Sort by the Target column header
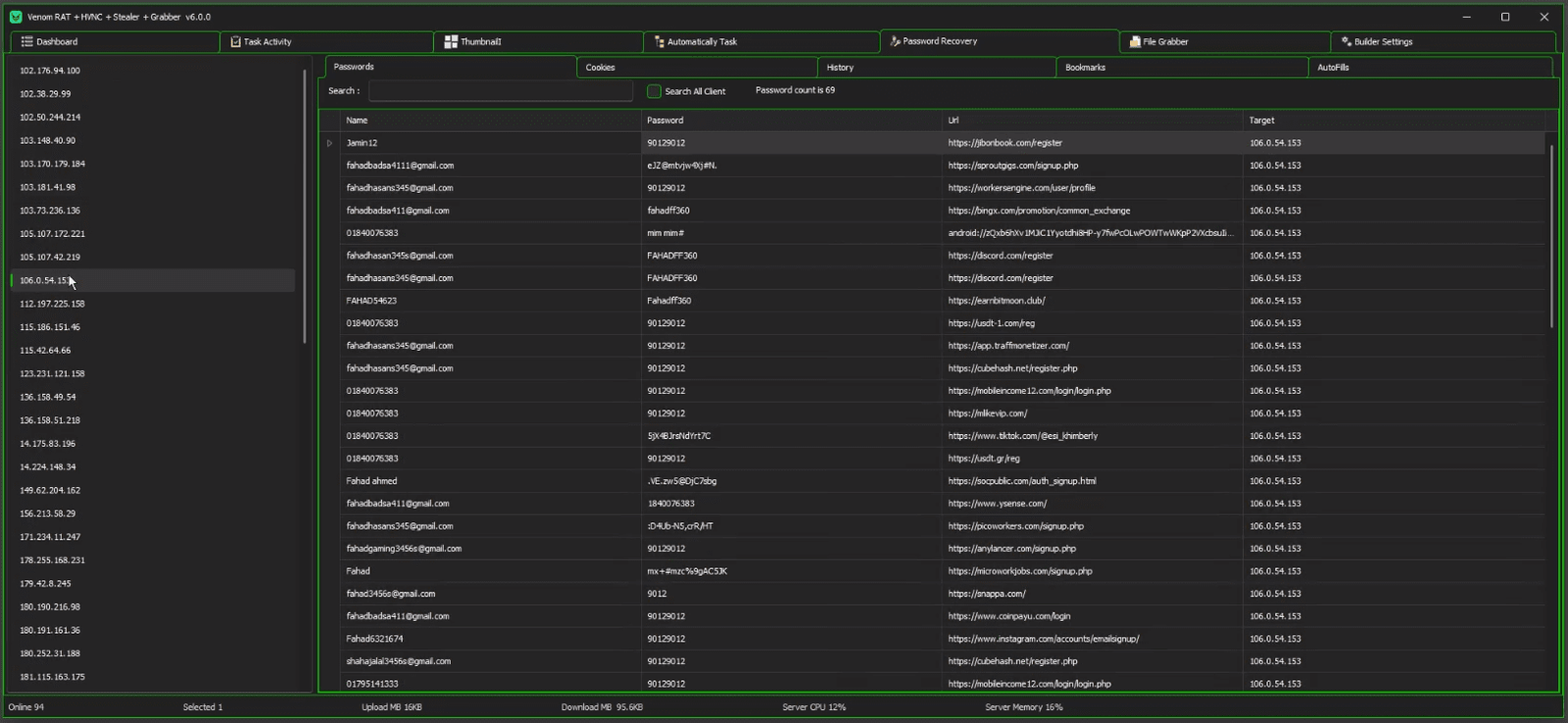Screen dimensions: 1568x723 [1394, 120]
